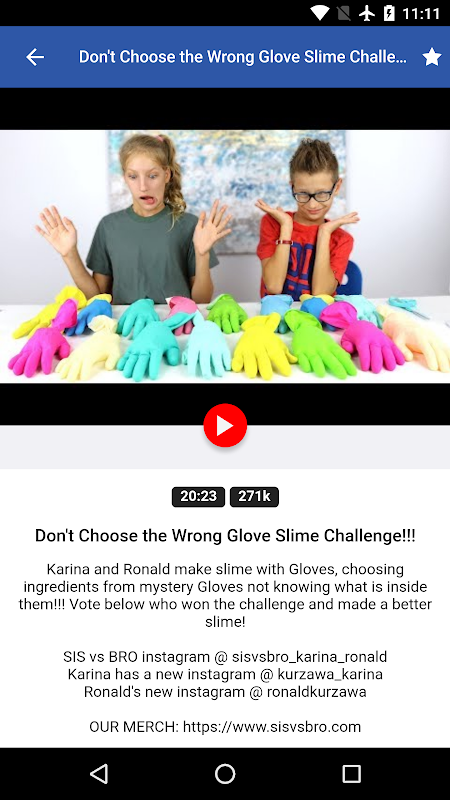Open recent apps square button
The width and height of the screenshot is (450, 800).
point(351,773)
